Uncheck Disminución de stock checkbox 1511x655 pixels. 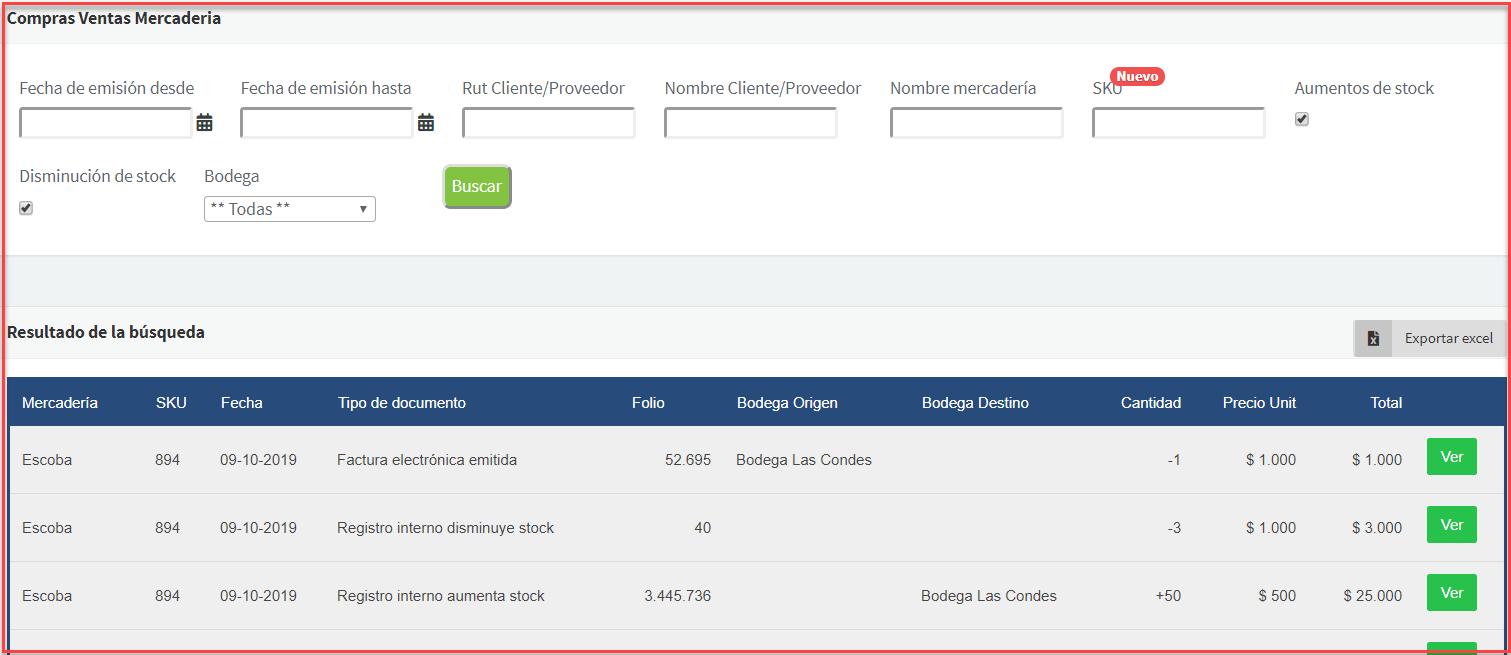(x=27, y=208)
